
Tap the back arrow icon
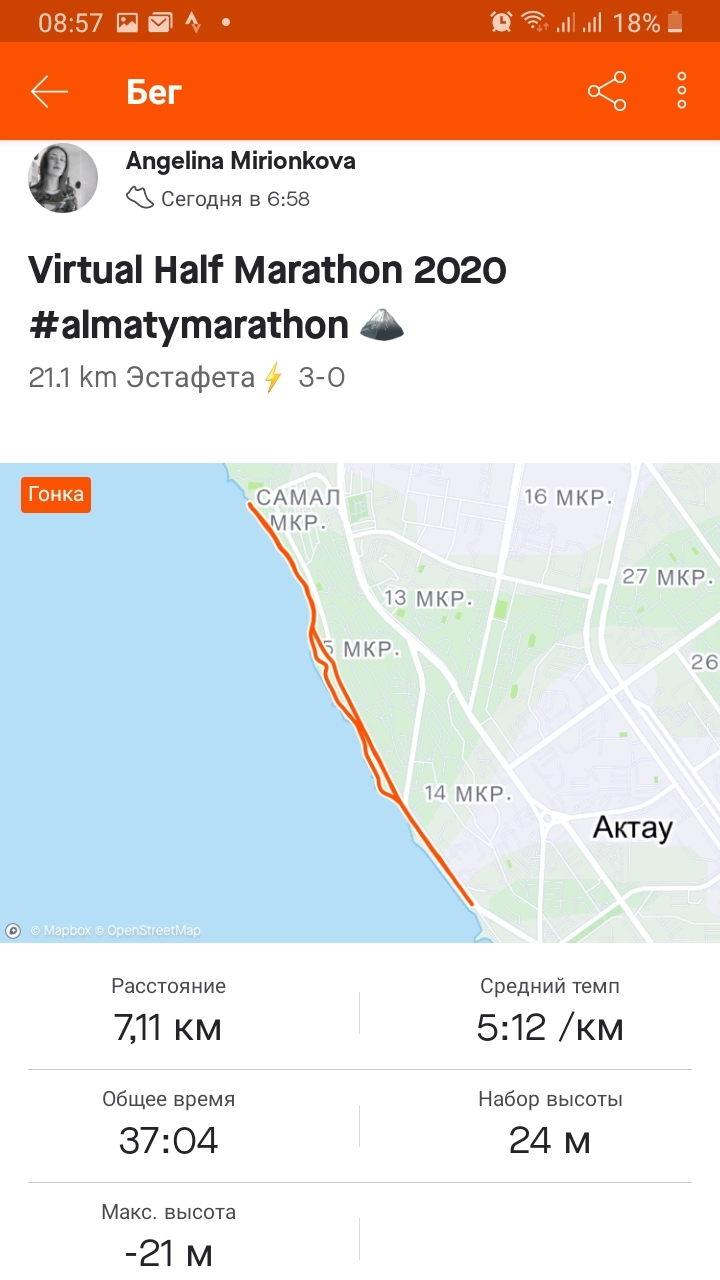[x=49, y=92]
